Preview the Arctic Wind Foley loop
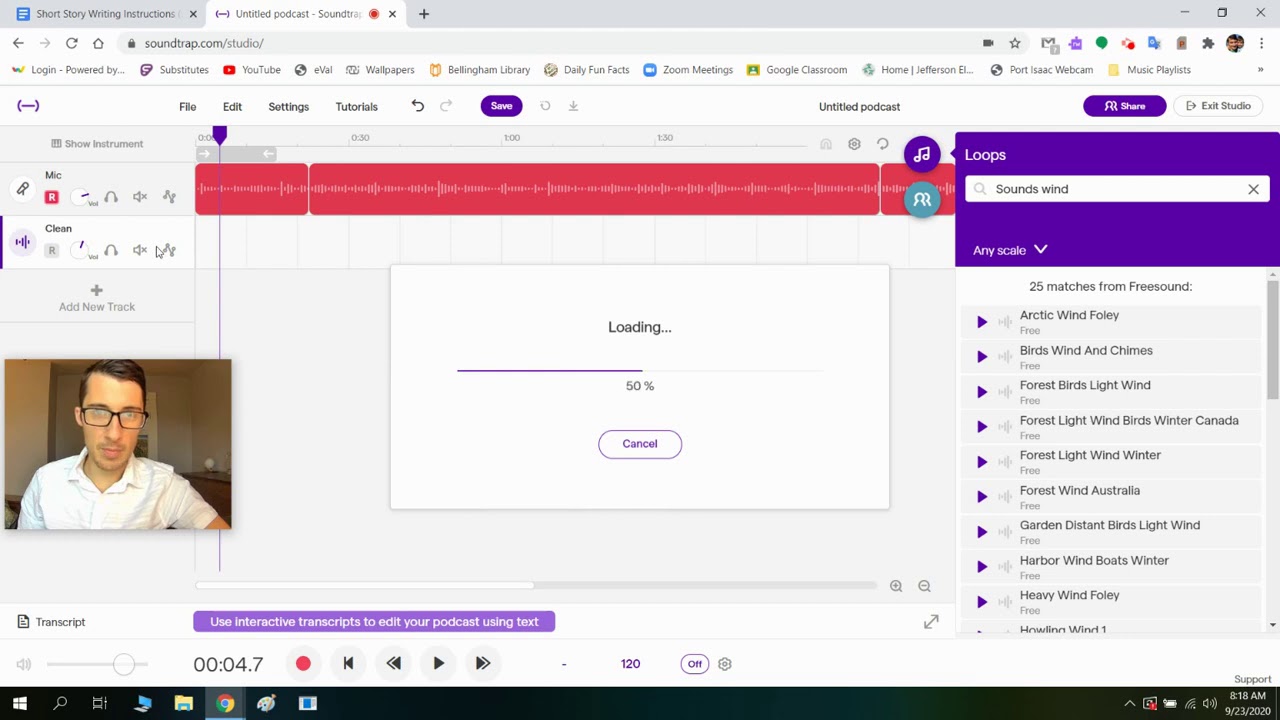Viewport: 1280px width, 720px height. tap(981, 322)
